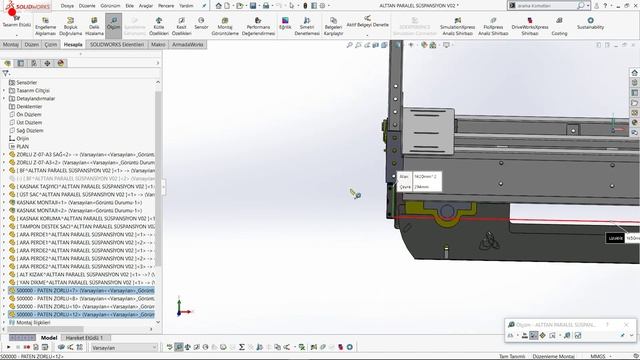Launch FloXpress Analiz Sihirbazı
This screenshot has width=640, height=360.
[x=493, y=26]
